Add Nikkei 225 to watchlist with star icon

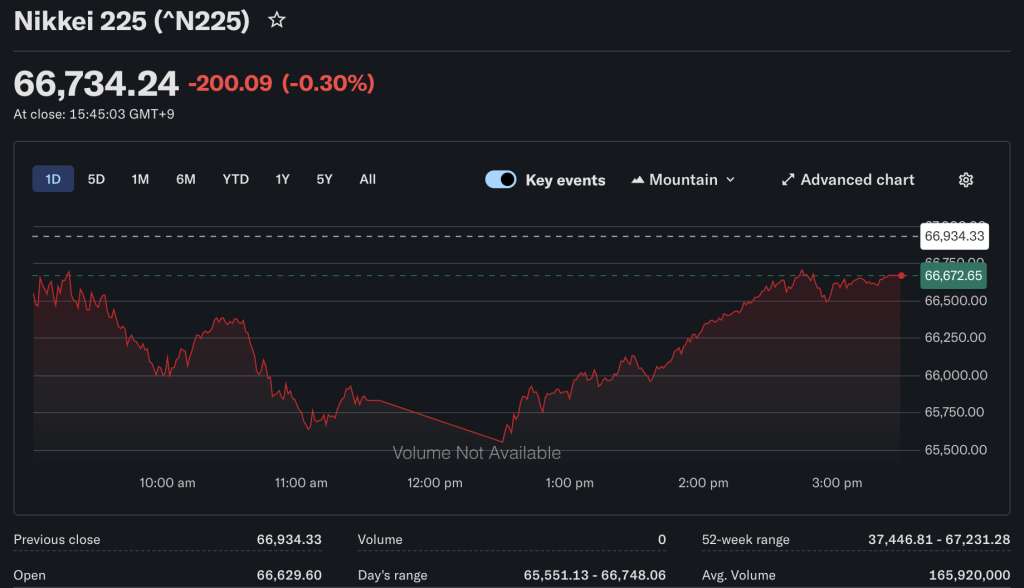click(277, 20)
